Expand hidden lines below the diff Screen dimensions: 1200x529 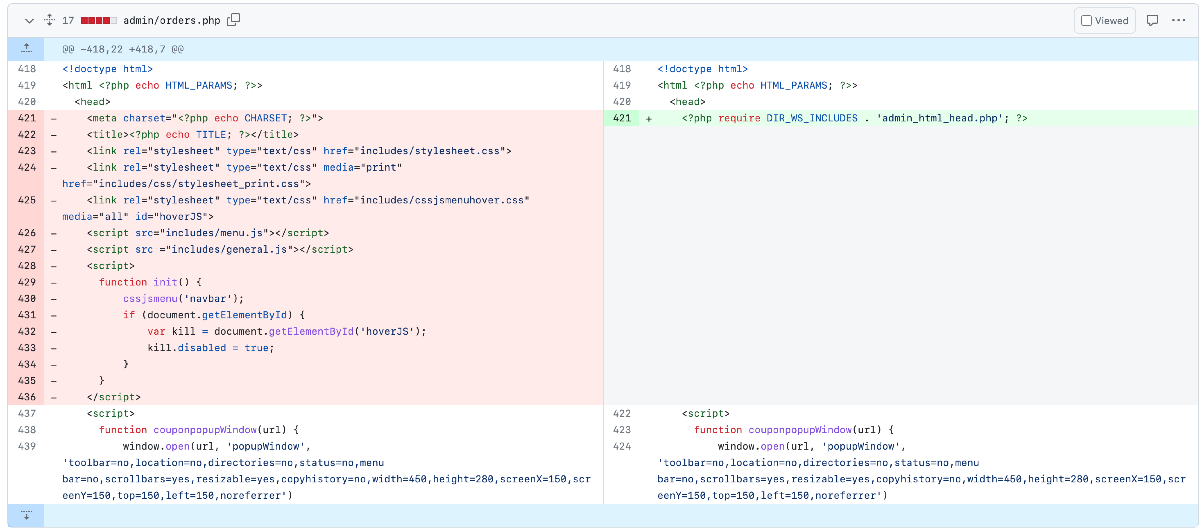pyautogui.click(x=26, y=515)
